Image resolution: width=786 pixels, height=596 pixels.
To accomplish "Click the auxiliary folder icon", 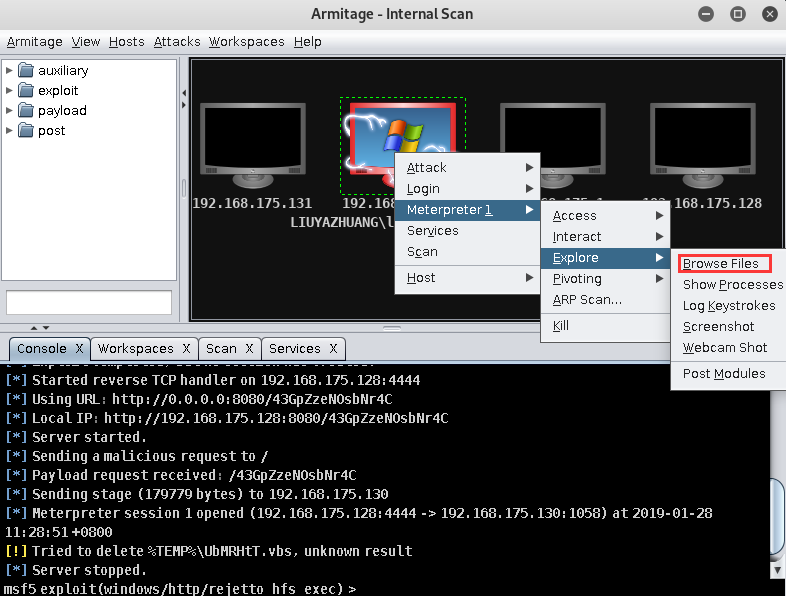I will [26, 70].
